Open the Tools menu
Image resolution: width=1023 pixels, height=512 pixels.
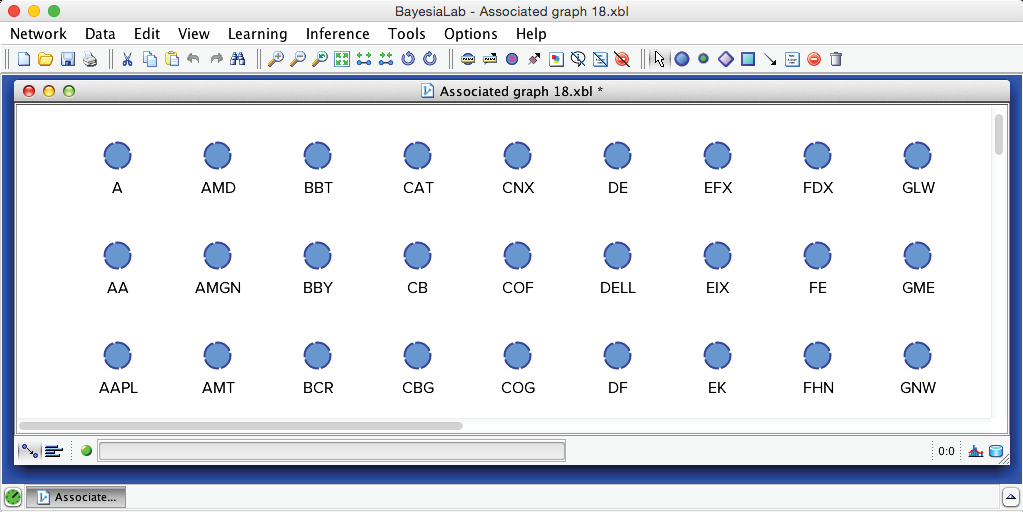coord(406,34)
